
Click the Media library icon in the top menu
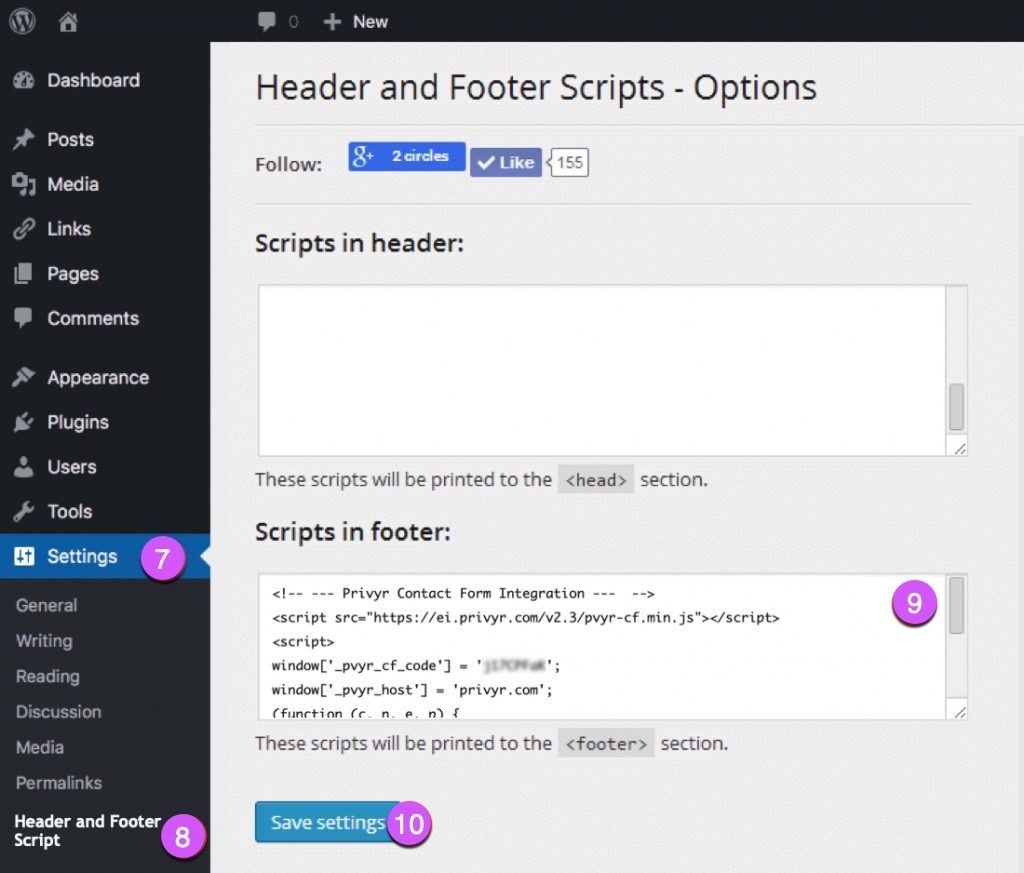coord(24,184)
